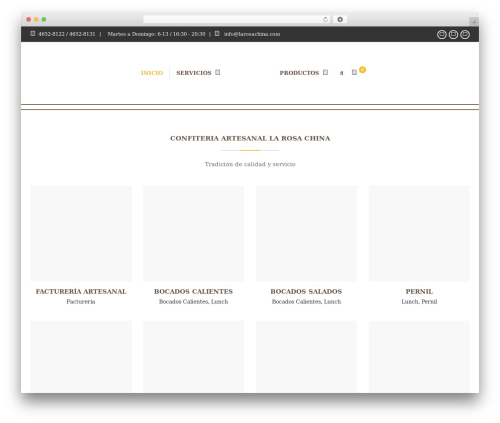Minimize the window with yellow button
The width and height of the screenshot is (500, 423).
click(36, 19)
